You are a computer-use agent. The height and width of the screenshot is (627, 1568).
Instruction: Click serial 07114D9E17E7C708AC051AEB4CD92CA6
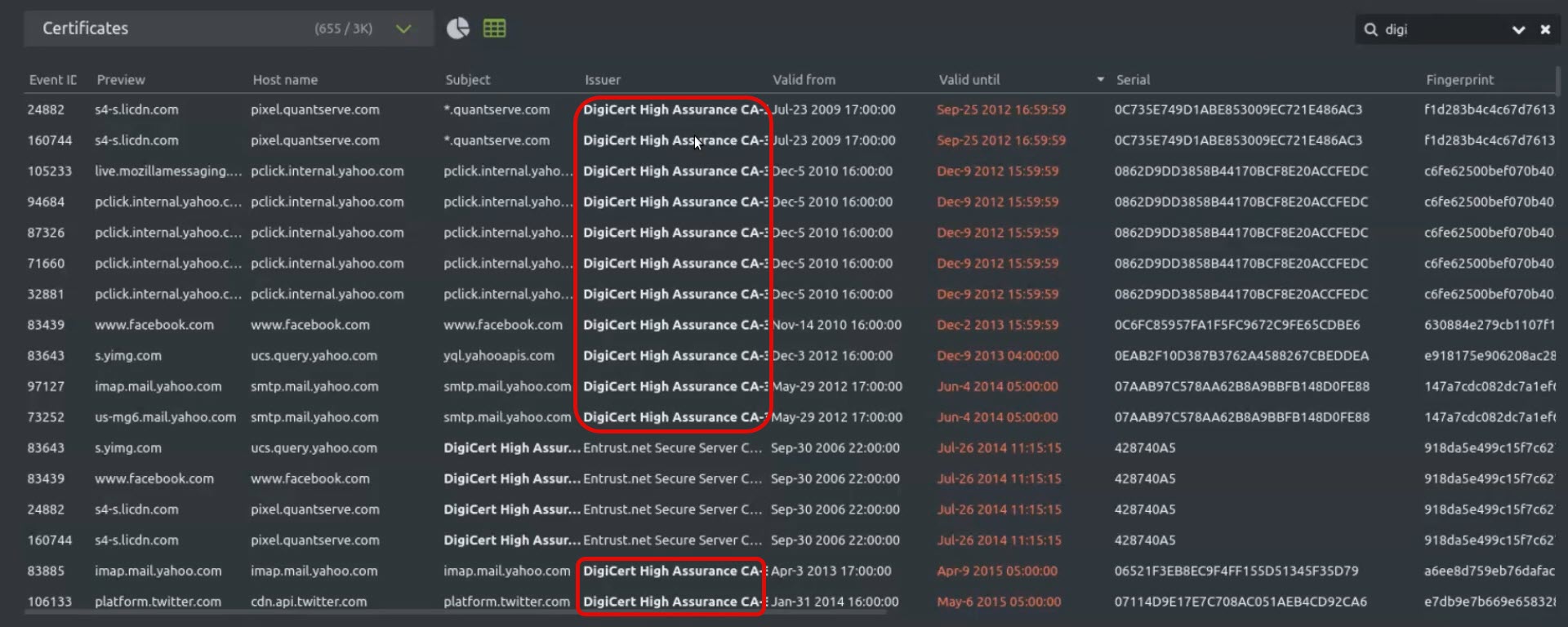pyautogui.click(x=1241, y=602)
